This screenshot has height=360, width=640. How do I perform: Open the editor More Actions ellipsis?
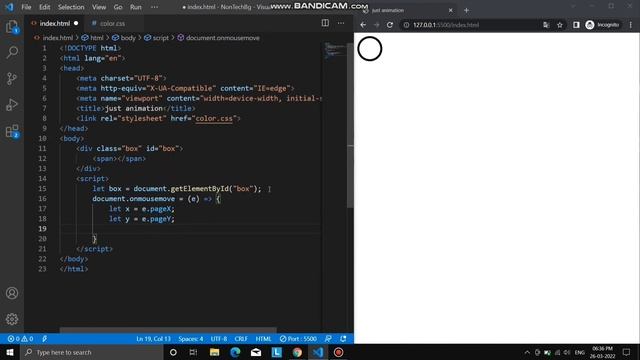pyautogui.click(x=341, y=23)
